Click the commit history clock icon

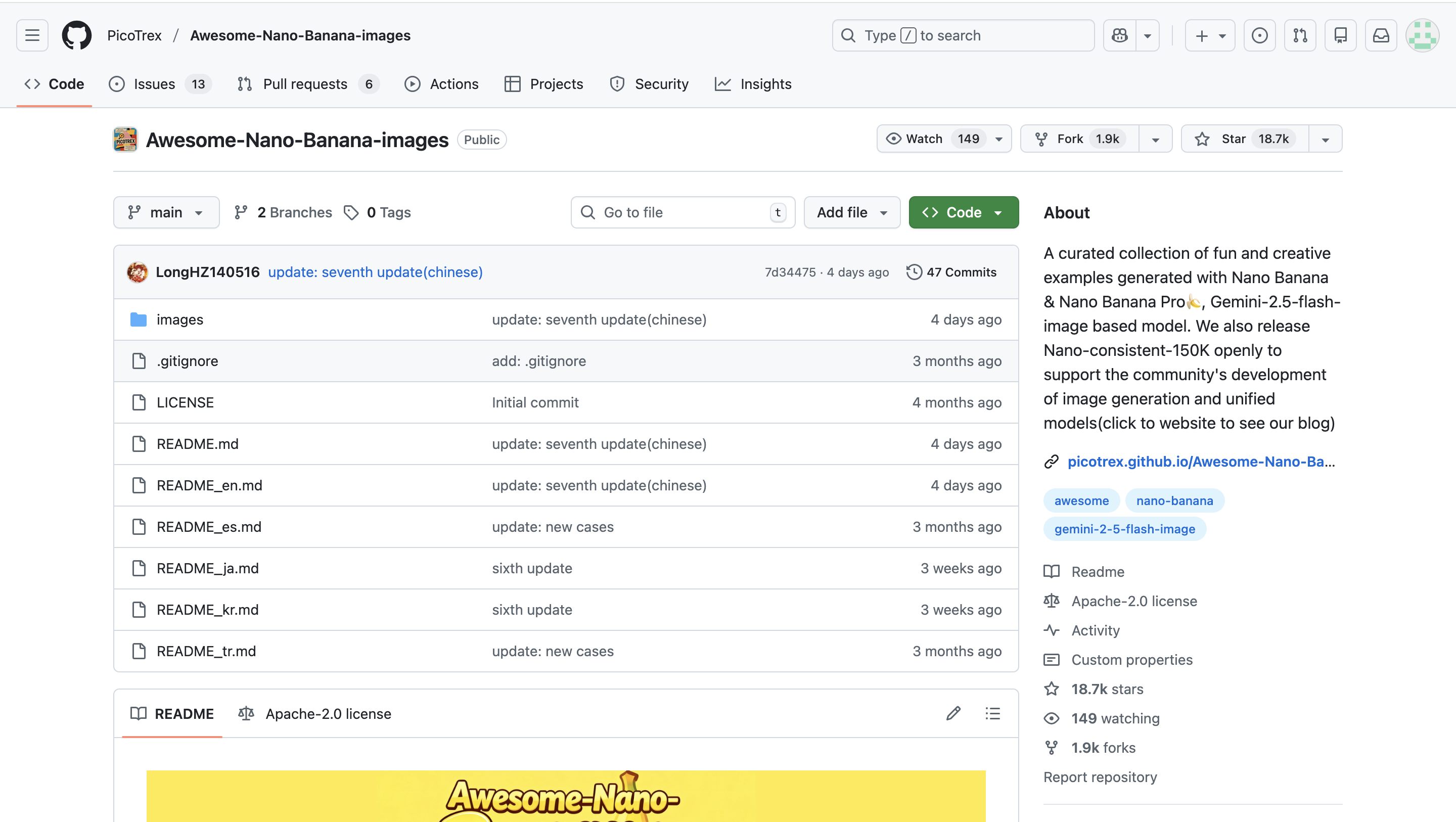click(914, 272)
